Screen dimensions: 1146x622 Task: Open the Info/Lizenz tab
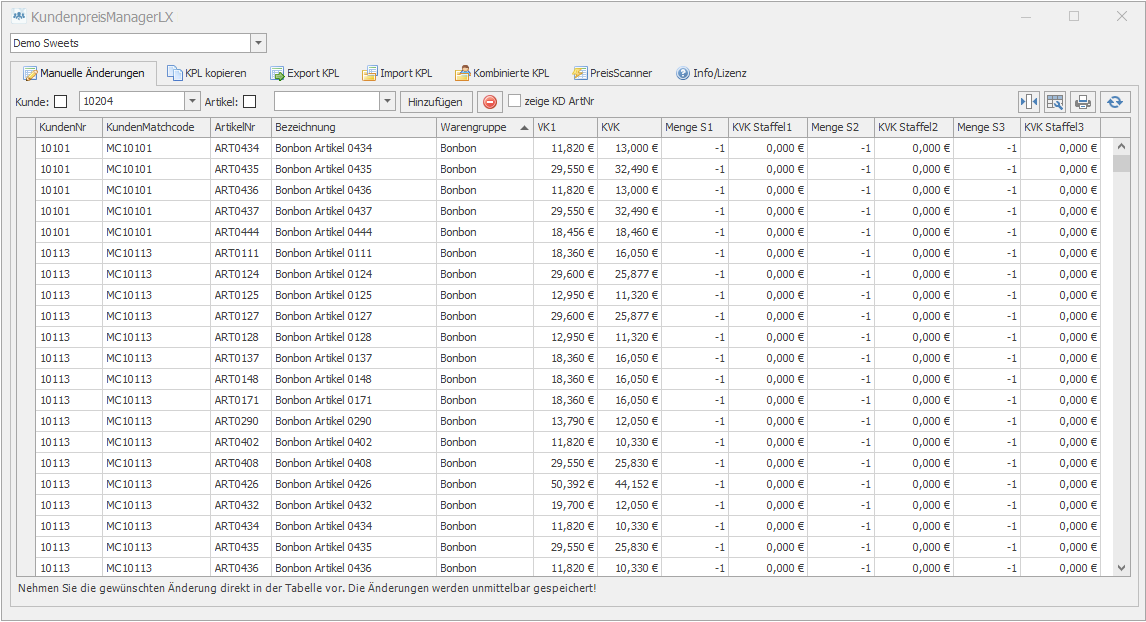(x=711, y=73)
